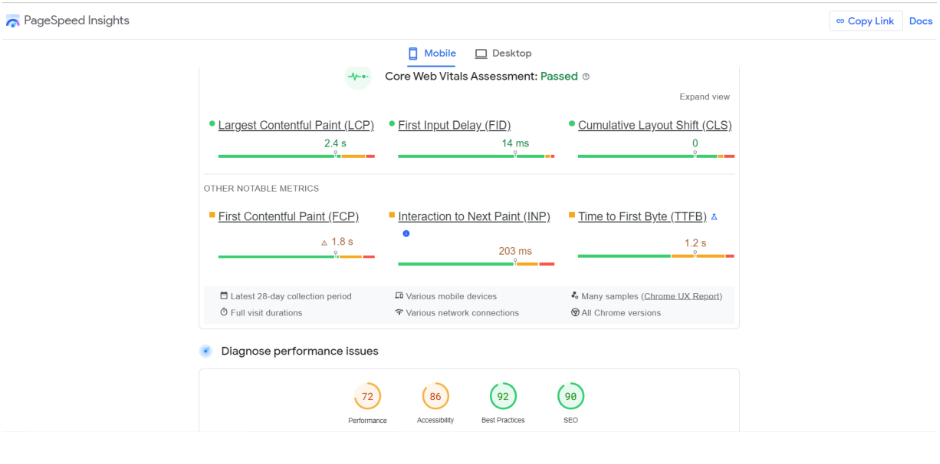The image size is (940, 464).
Task: Open the Chrome UX Report link
Action: pos(681,296)
